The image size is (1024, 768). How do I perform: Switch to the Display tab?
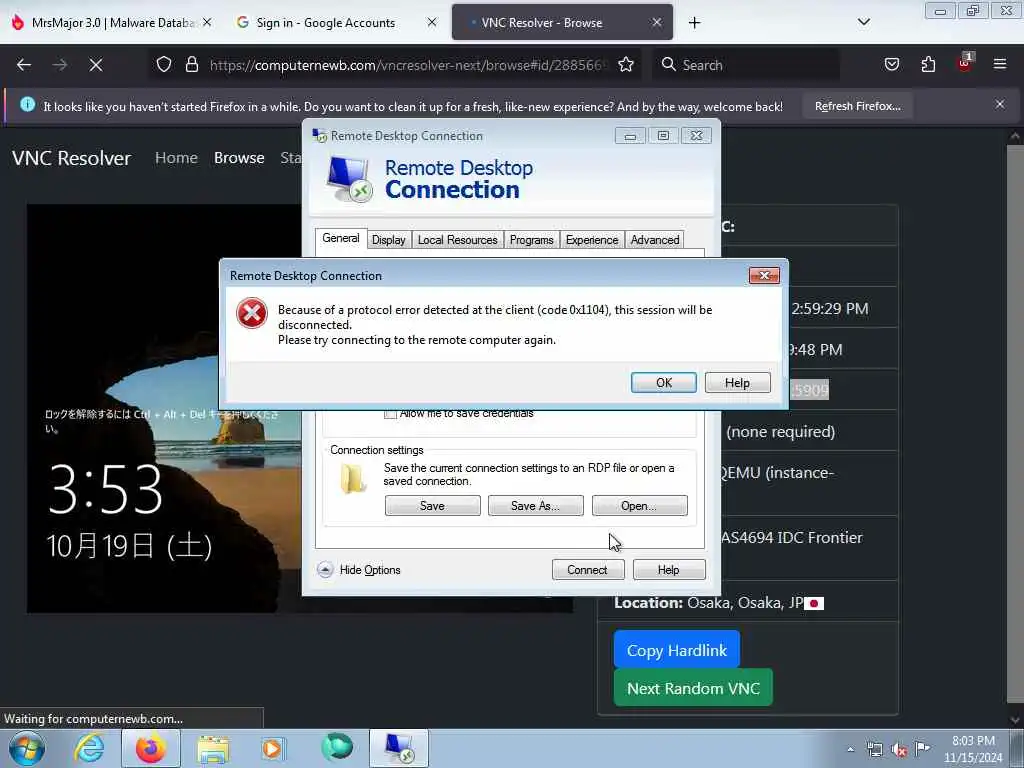pyautogui.click(x=389, y=240)
